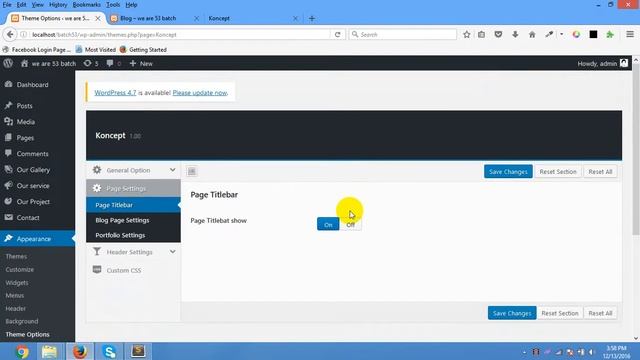
Task: Open the comments bubble in admin bar
Action: pyautogui.click(x=113, y=64)
